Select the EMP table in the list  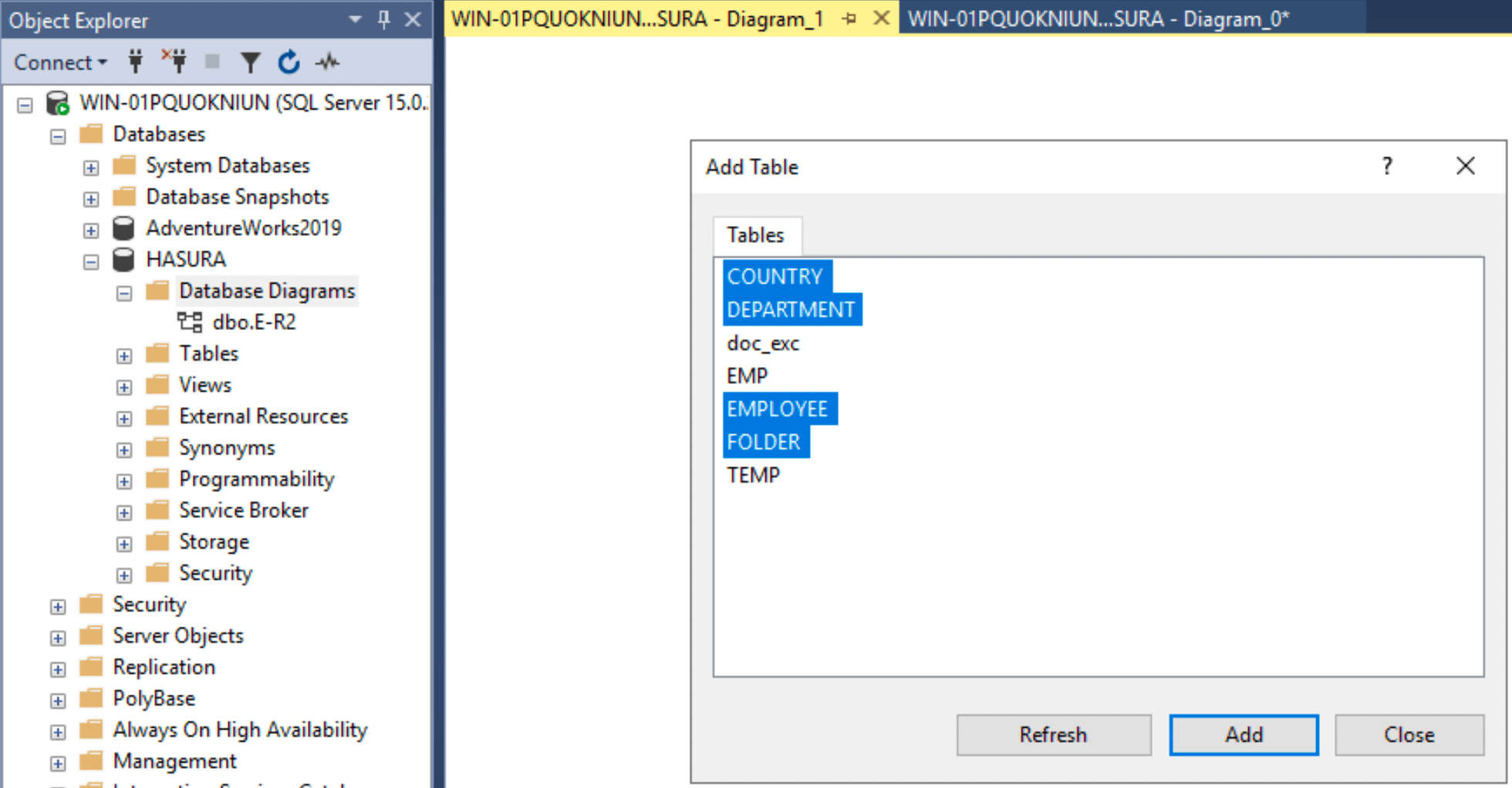pyautogui.click(x=746, y=375)
